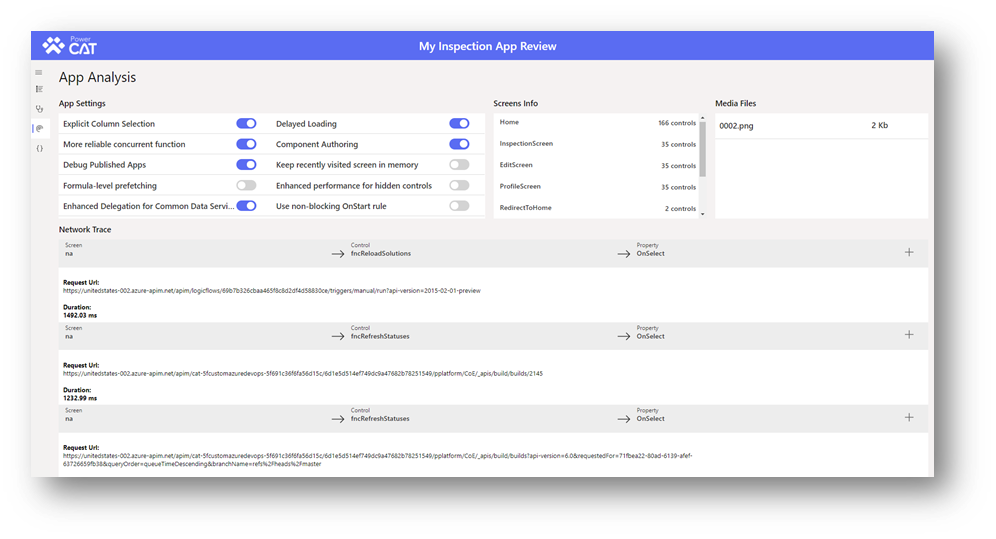Enable Formula-level prefetching toggle
Viewport: 996px width, 539px height.
246,185
